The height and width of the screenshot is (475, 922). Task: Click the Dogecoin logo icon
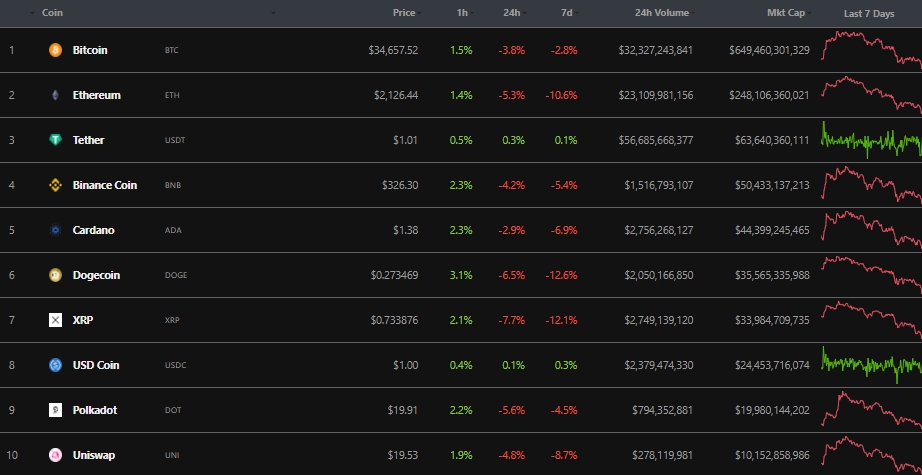click(x=55, y=275)
